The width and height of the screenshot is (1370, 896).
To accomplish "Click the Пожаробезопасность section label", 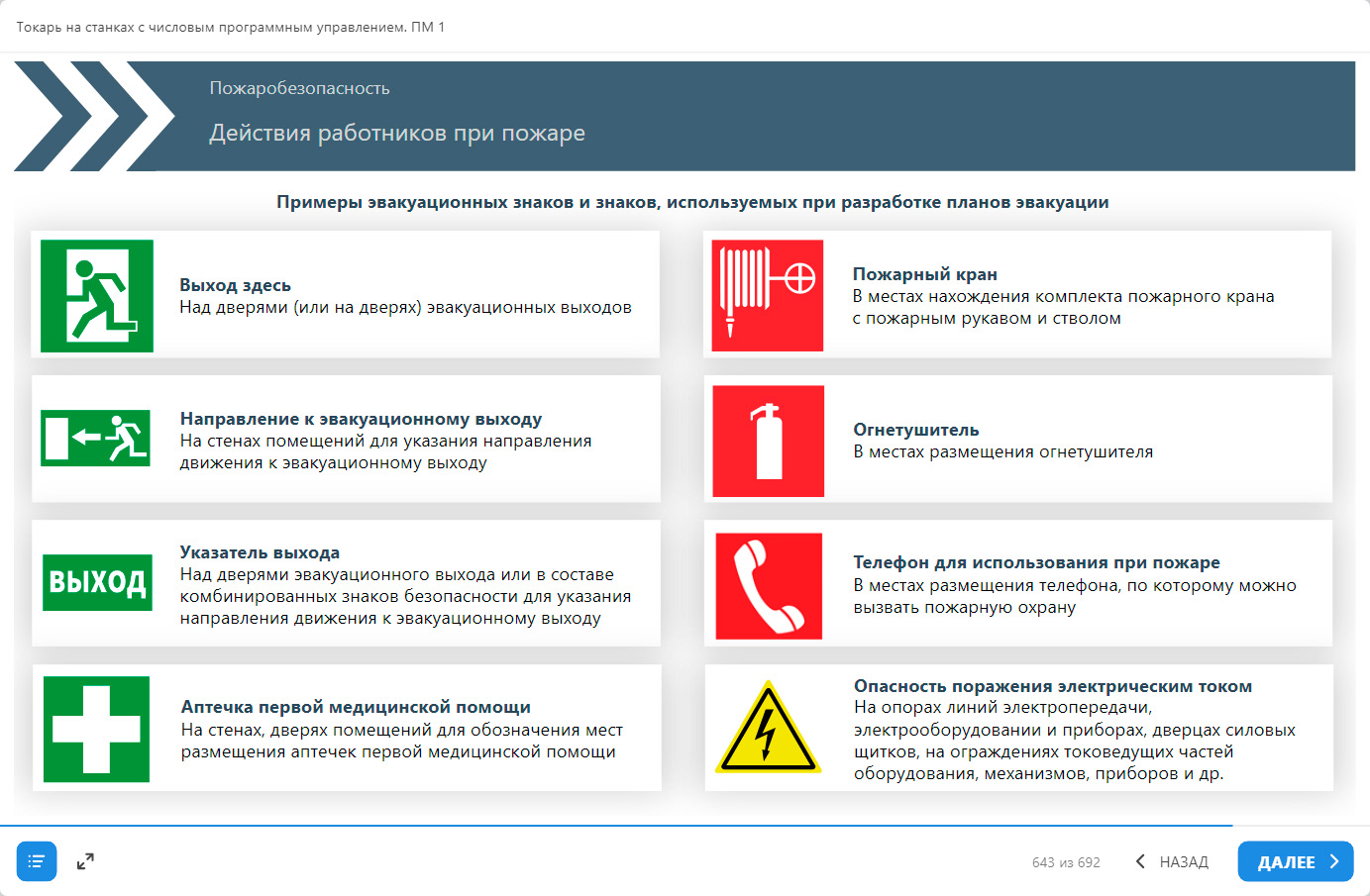I will 299,88.
